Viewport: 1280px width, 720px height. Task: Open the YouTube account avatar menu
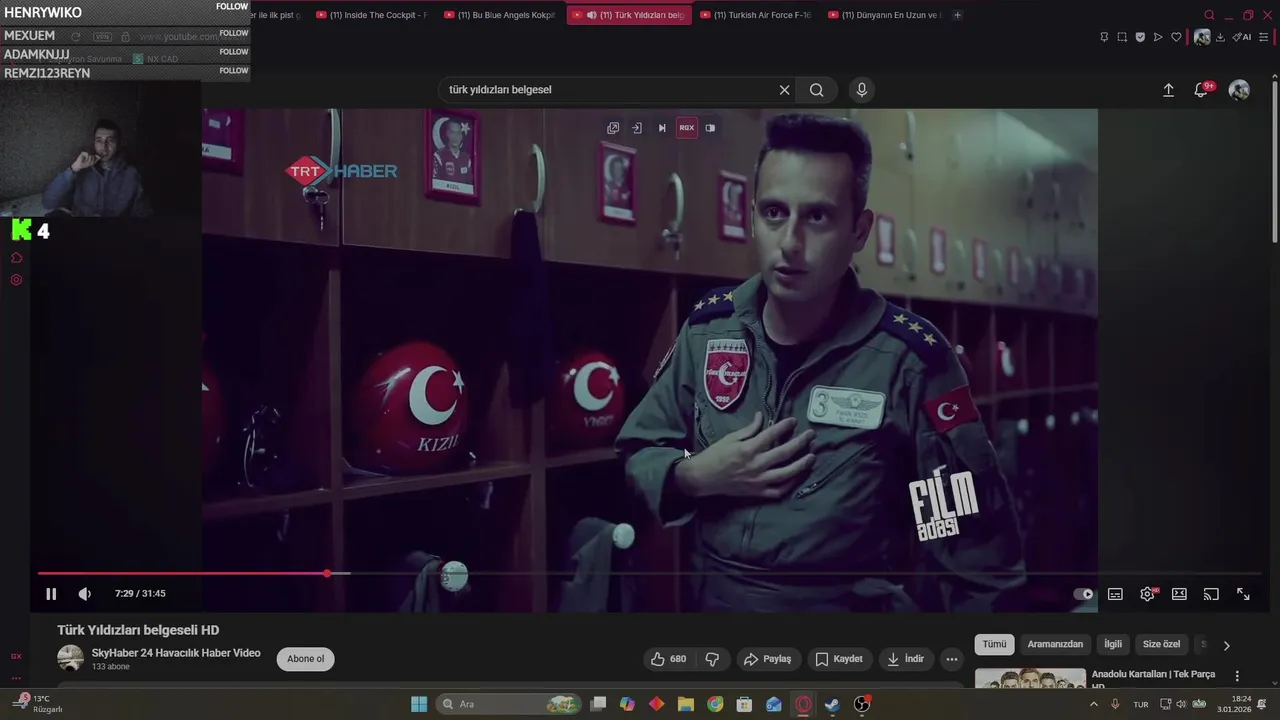click(x=1239, y=90)
